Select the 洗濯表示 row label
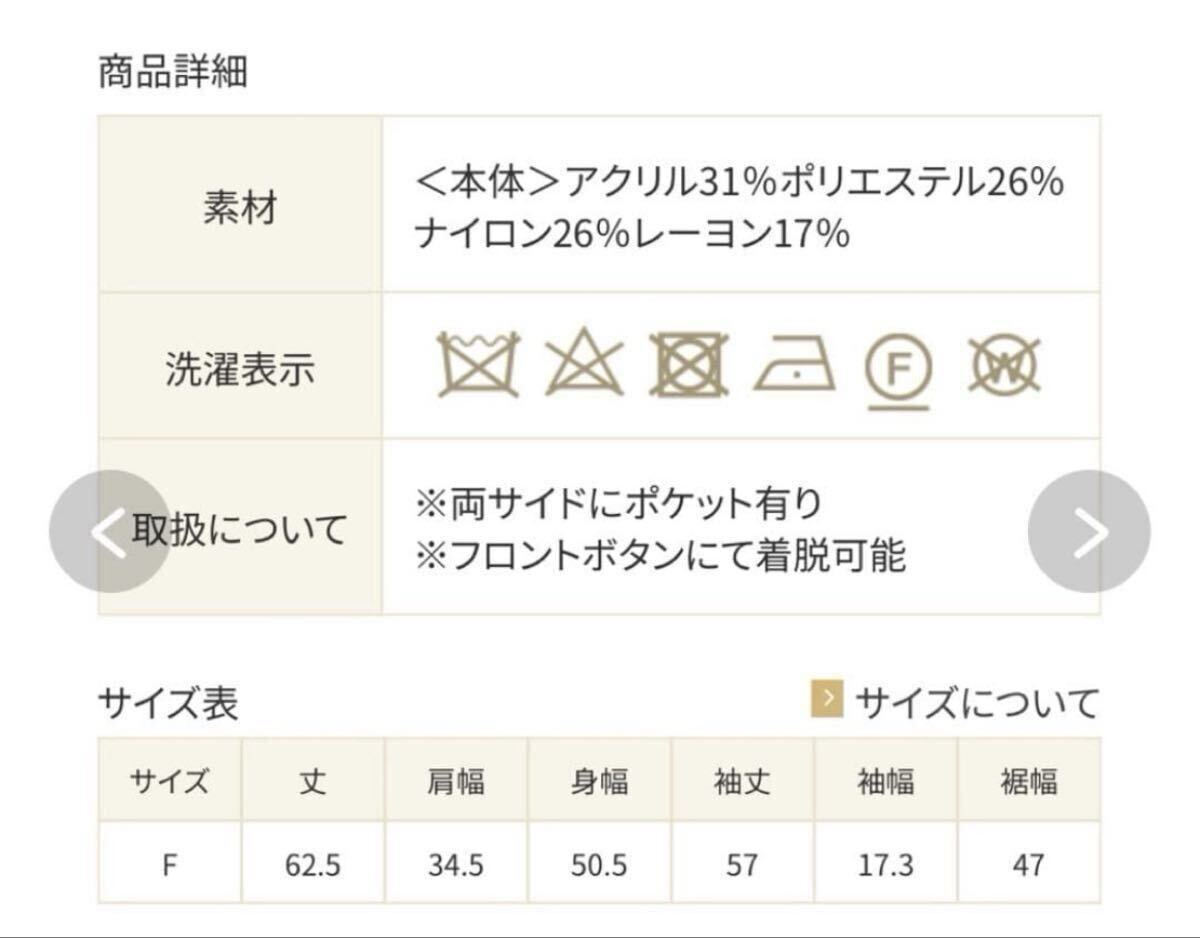 240,368
